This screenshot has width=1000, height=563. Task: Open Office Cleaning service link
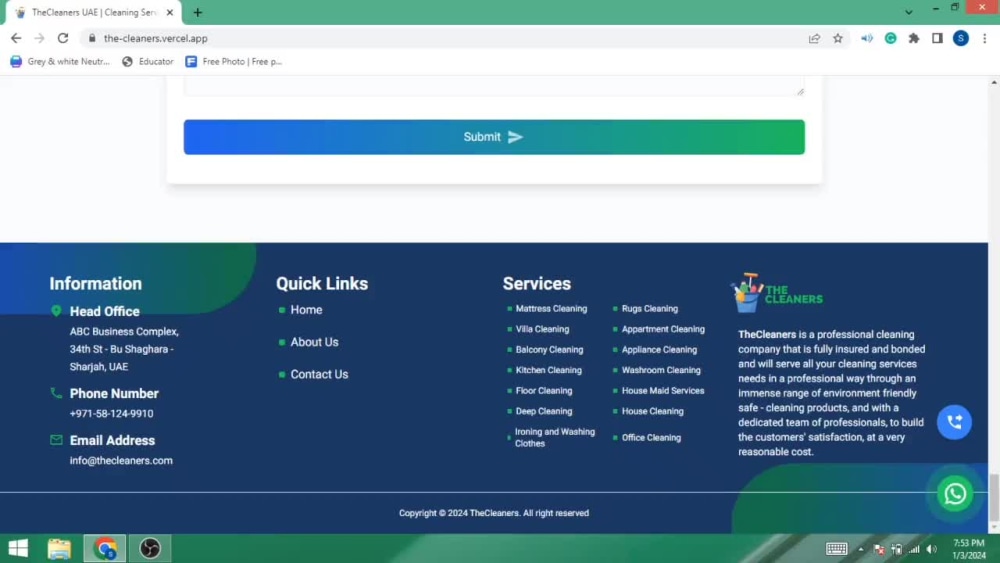click(x=651, y=437)
